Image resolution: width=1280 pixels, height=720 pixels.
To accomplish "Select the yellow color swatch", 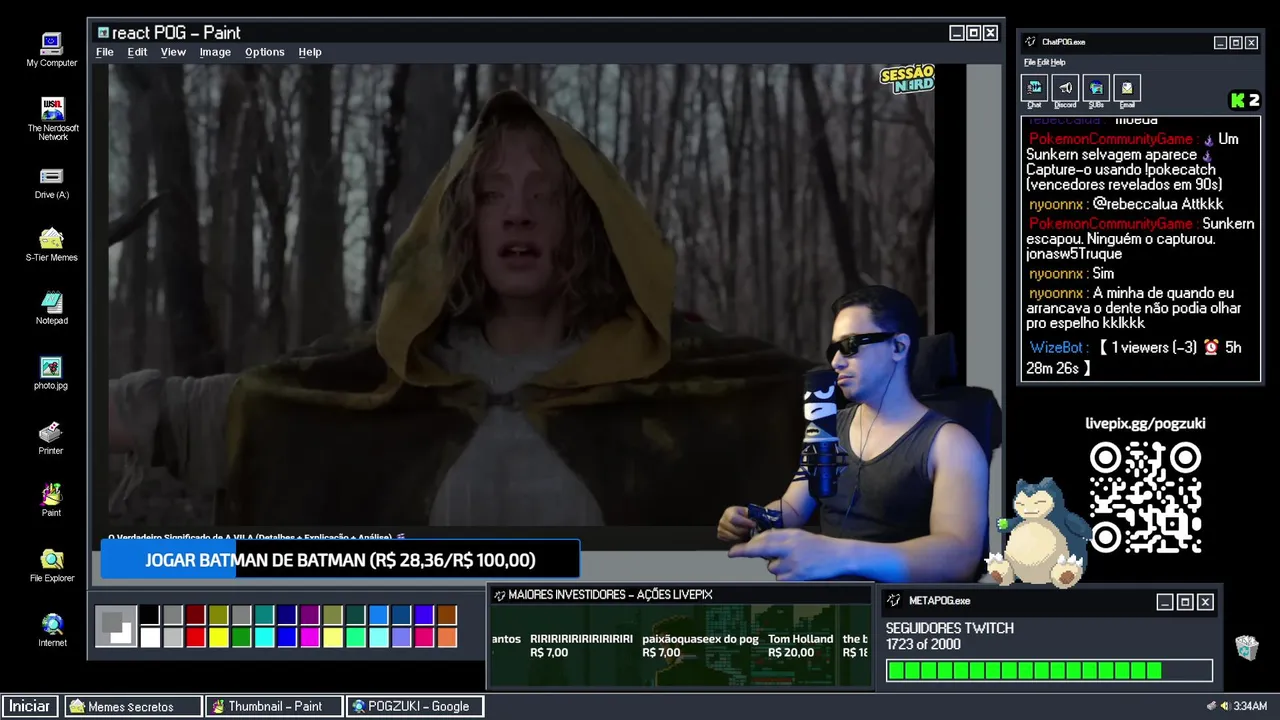I will click(218, 637).
